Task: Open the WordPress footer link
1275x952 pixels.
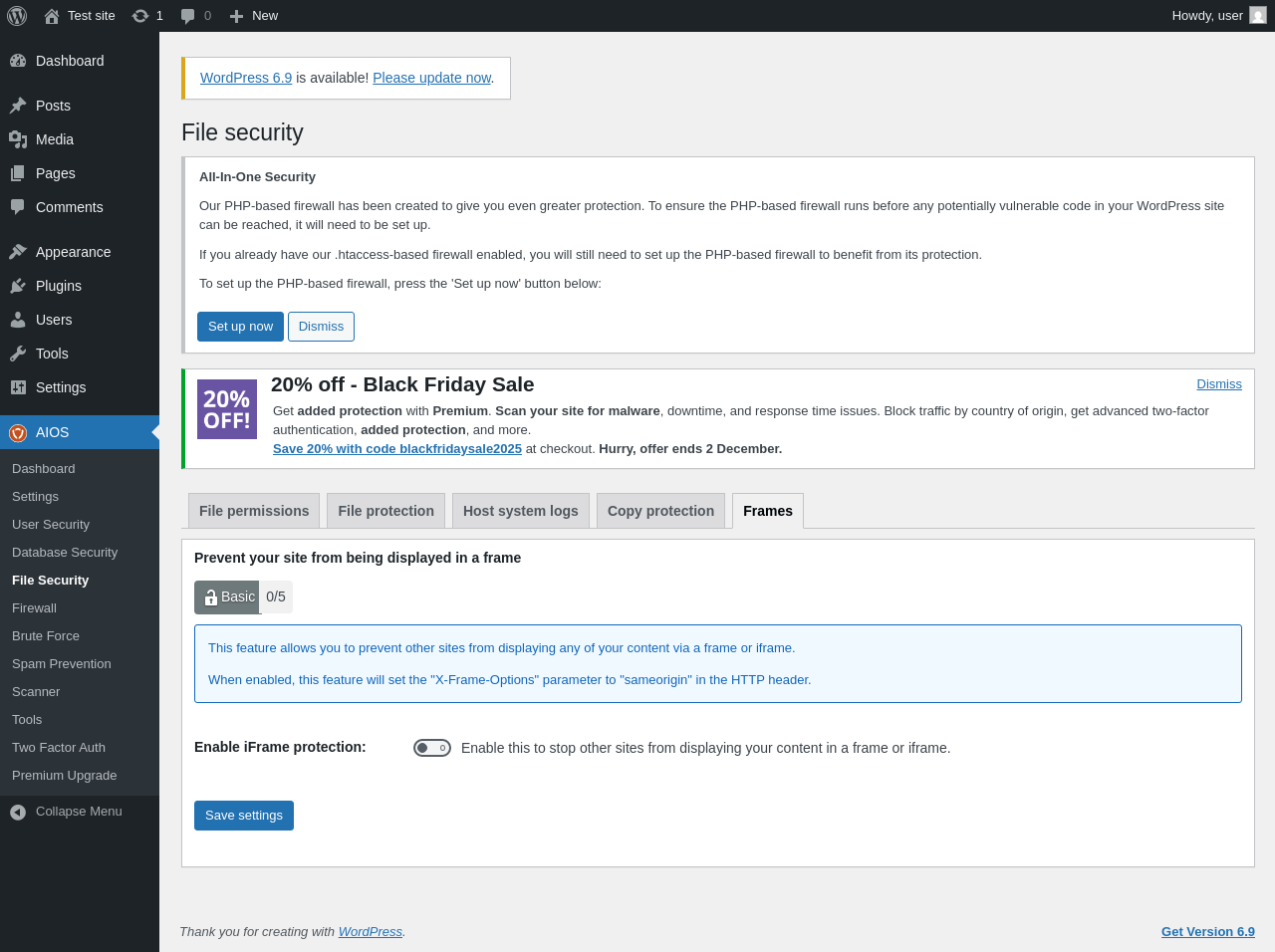Action: point(371,932)
